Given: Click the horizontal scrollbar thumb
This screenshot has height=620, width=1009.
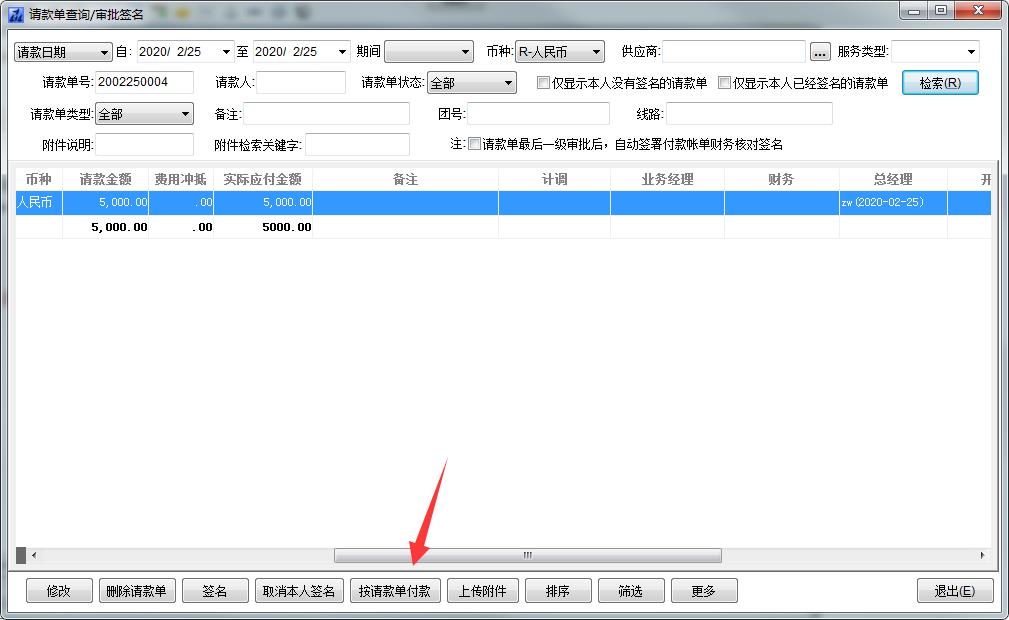Looking at the screenshot, I should [527, 555].
